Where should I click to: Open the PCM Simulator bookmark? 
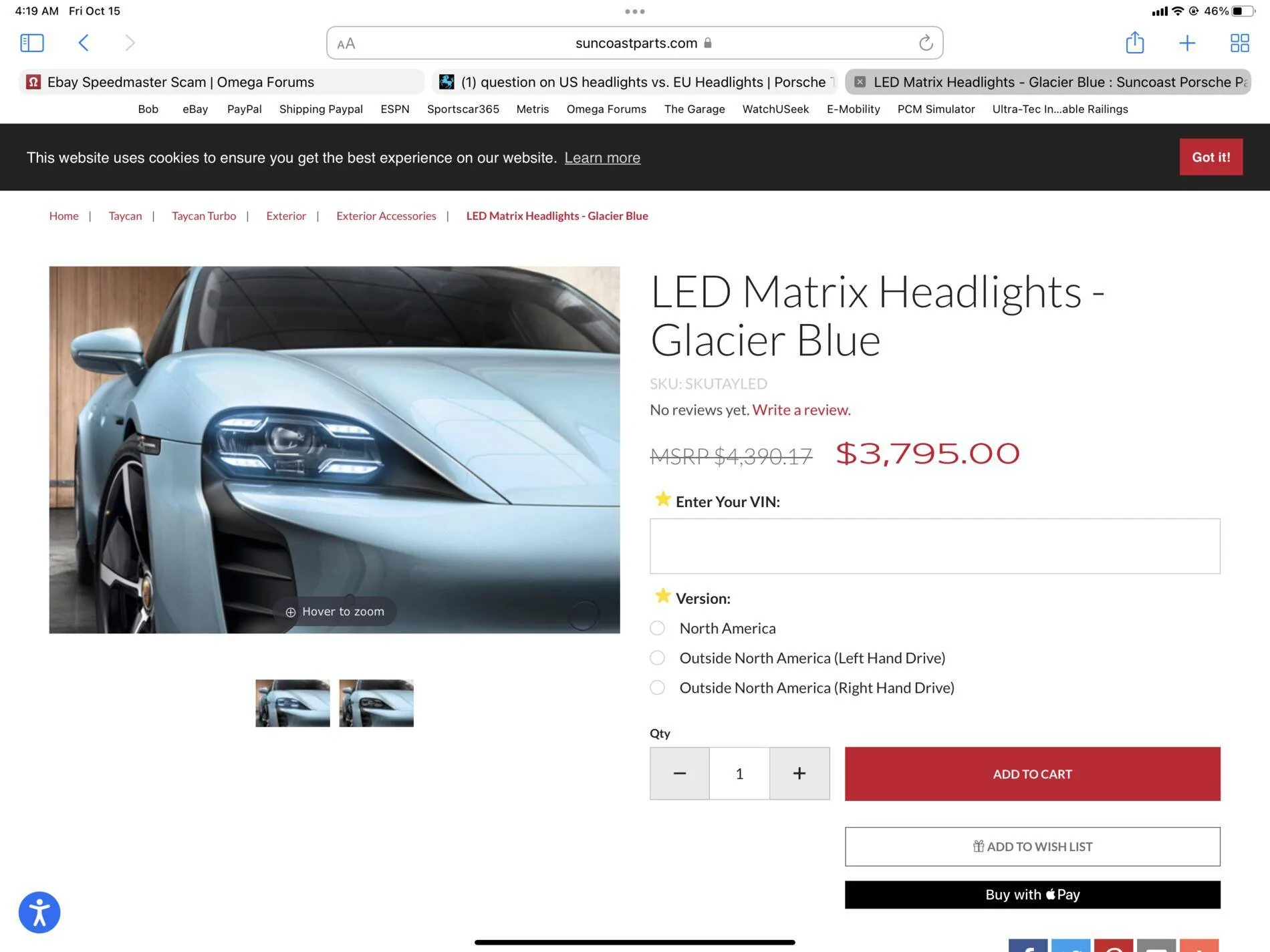[x=936, y=110]
